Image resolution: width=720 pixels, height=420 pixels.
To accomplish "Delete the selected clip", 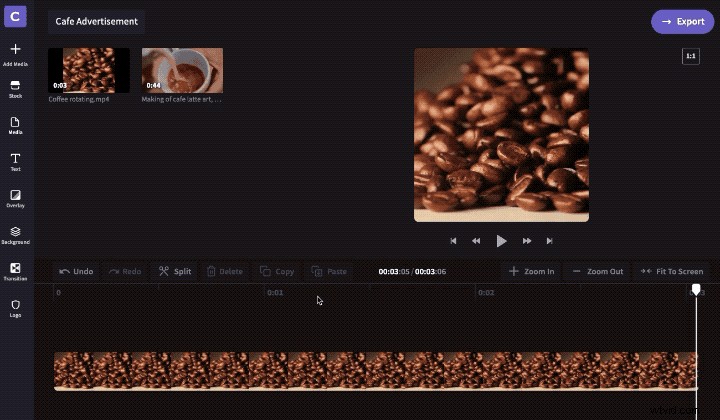I will tap(225, 271).
